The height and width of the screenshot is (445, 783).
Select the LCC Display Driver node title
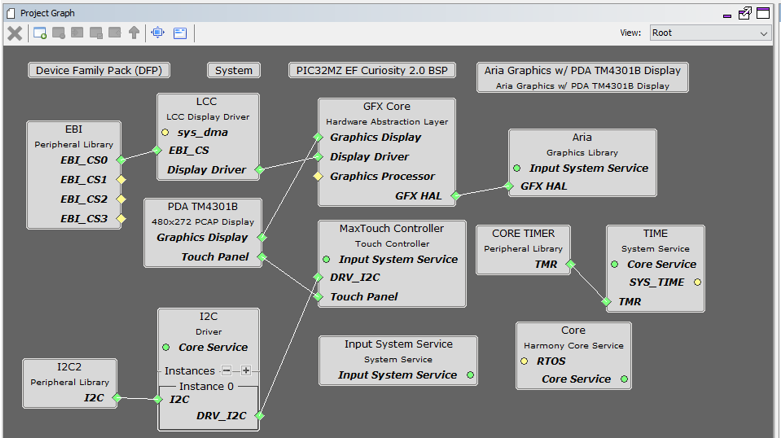coord(206,101)
